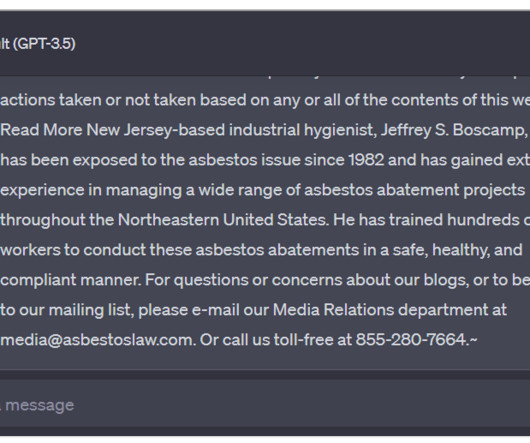
Task: Click the "Read More" text
Action: pyautogui.click(x=41, y=130)
